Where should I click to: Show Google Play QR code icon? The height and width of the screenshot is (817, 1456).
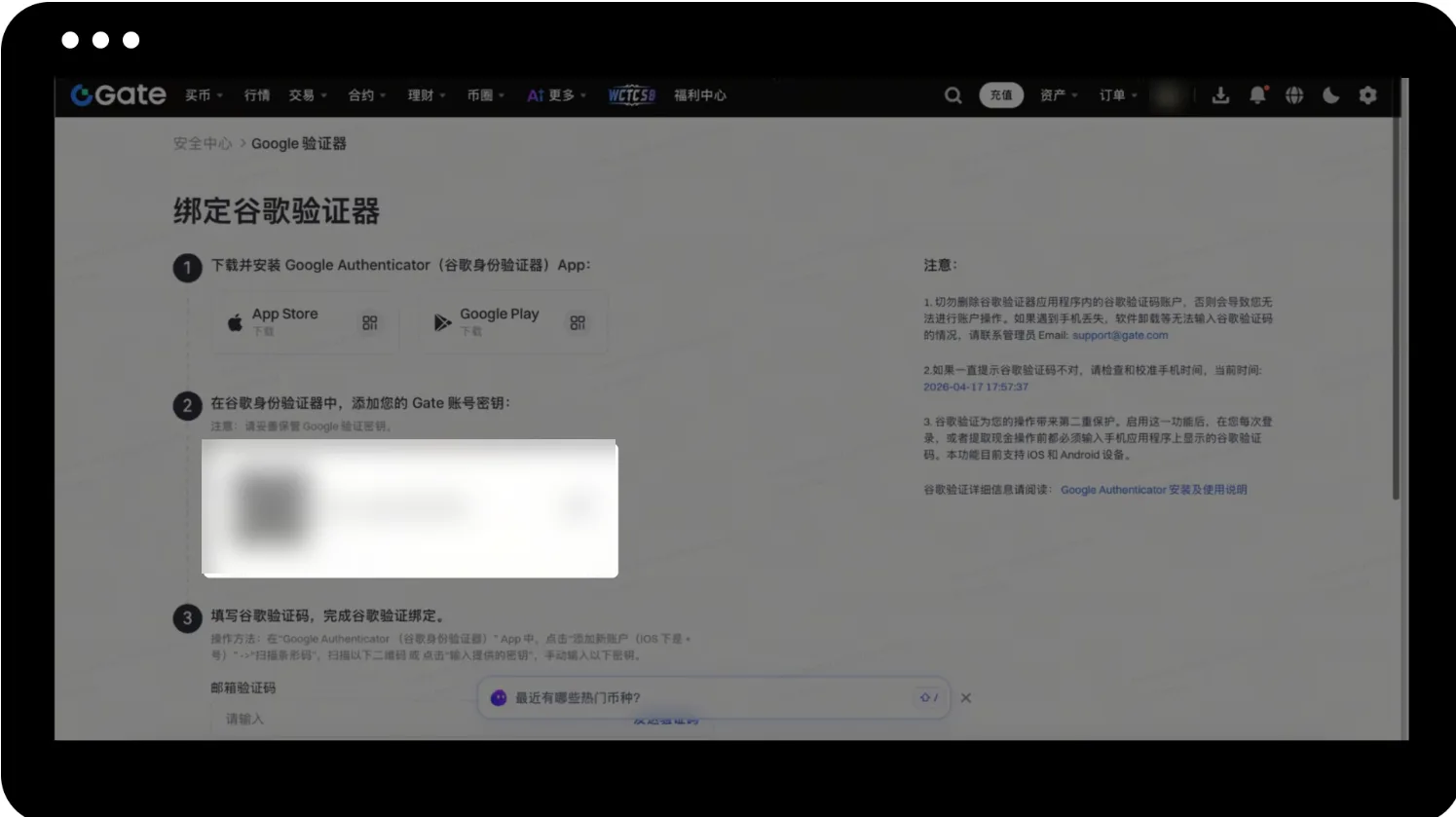point(578,322)
